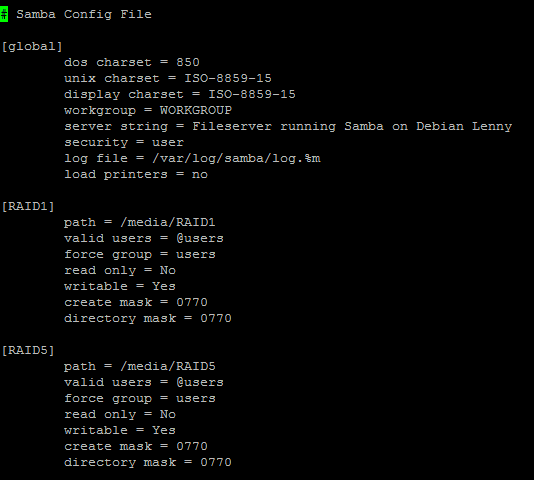
Task: Place cursor on the [RAID5] section header
Action: (28, 351)
